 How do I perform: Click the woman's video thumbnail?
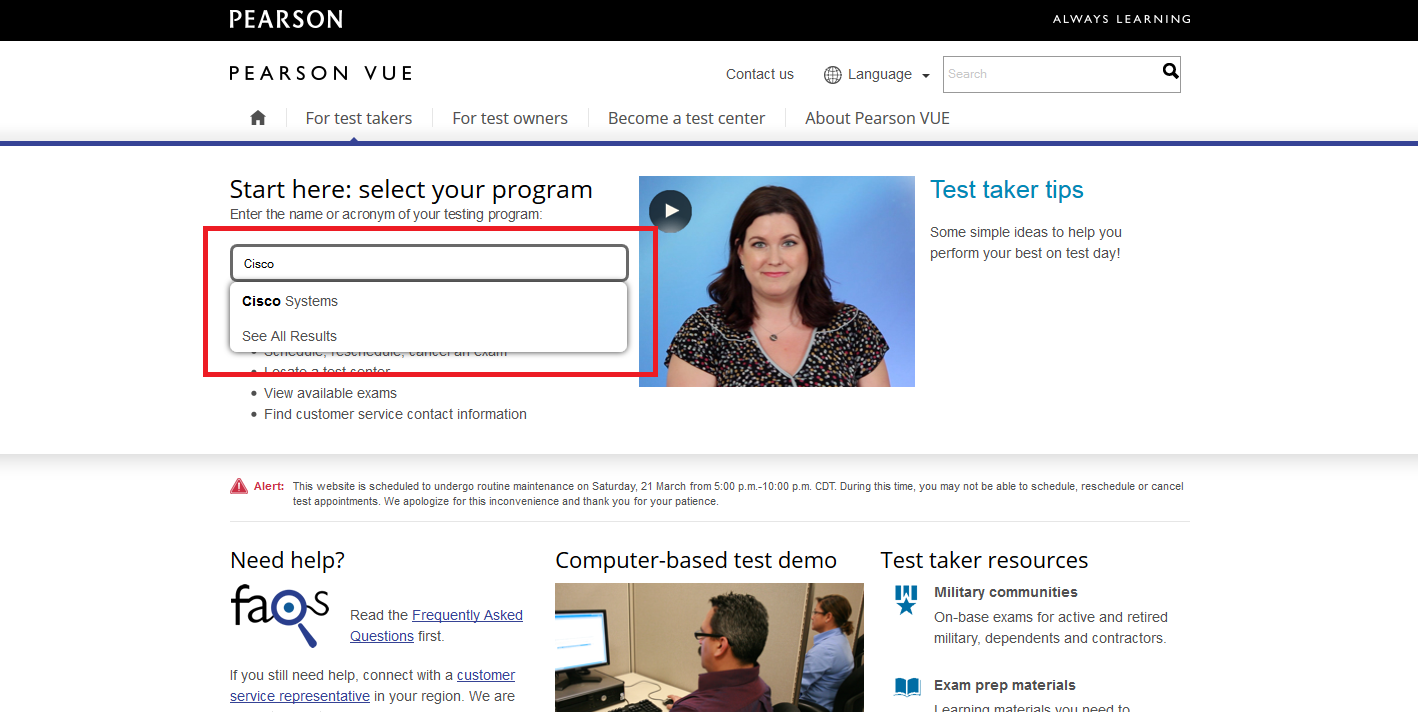coord(777,281)
